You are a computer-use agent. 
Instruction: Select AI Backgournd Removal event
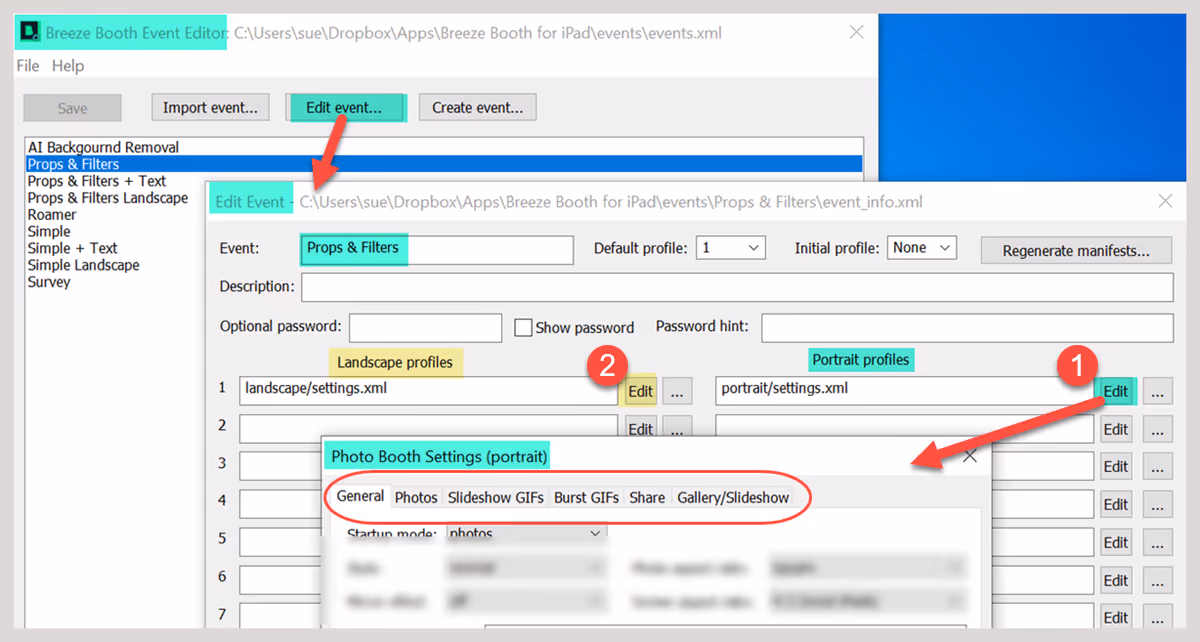click(103, 147)
